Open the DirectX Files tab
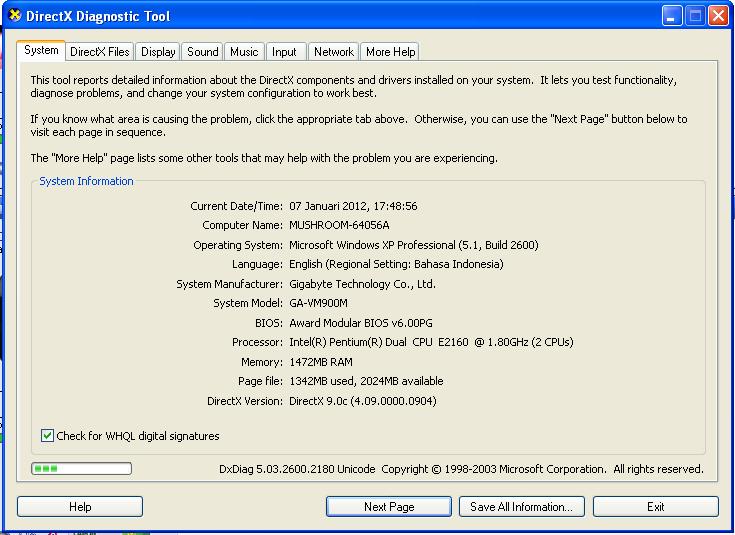This screenshot has height=535, width=735. pyautogui.click(x=99, y=52)
